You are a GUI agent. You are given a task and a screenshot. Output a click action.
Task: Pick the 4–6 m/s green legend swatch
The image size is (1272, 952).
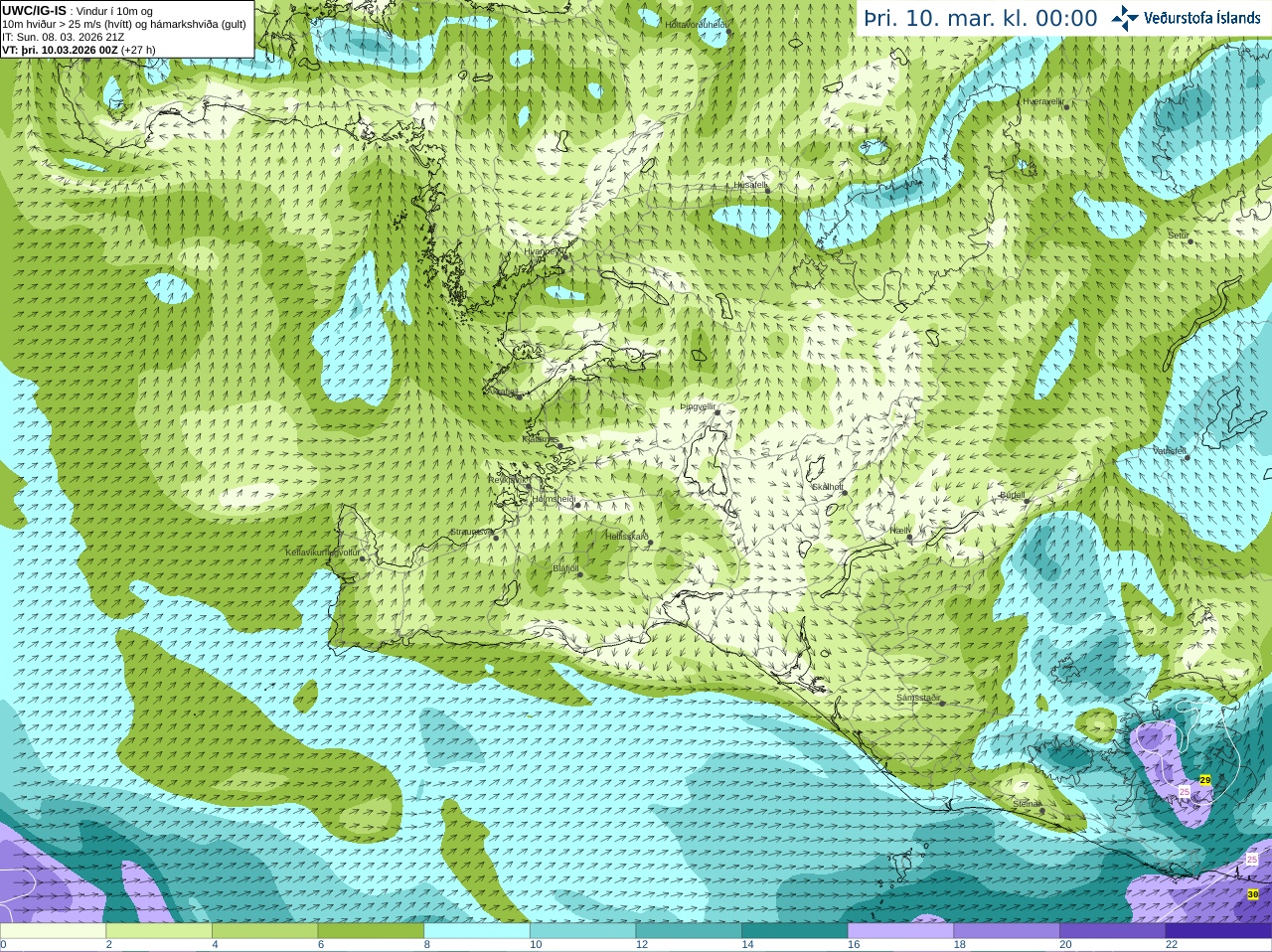pyautogui.click(x=264, y=931)
